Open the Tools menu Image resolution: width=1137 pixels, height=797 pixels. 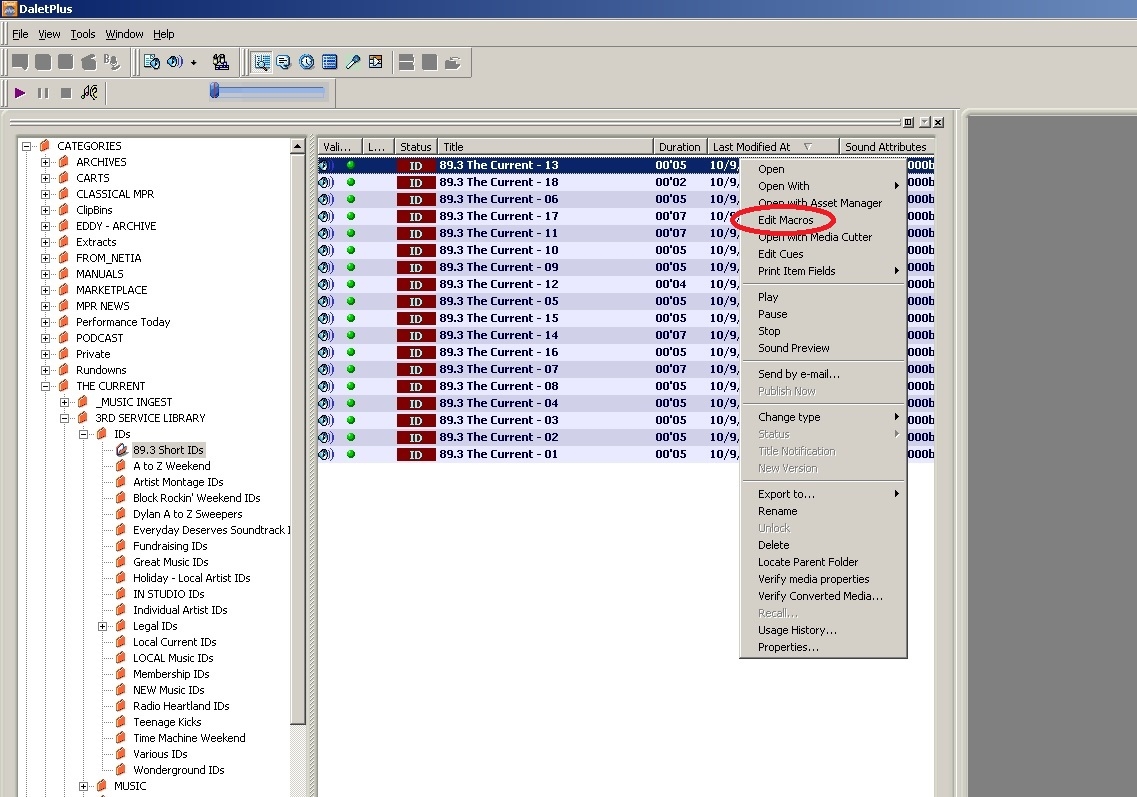click(83, 34)
